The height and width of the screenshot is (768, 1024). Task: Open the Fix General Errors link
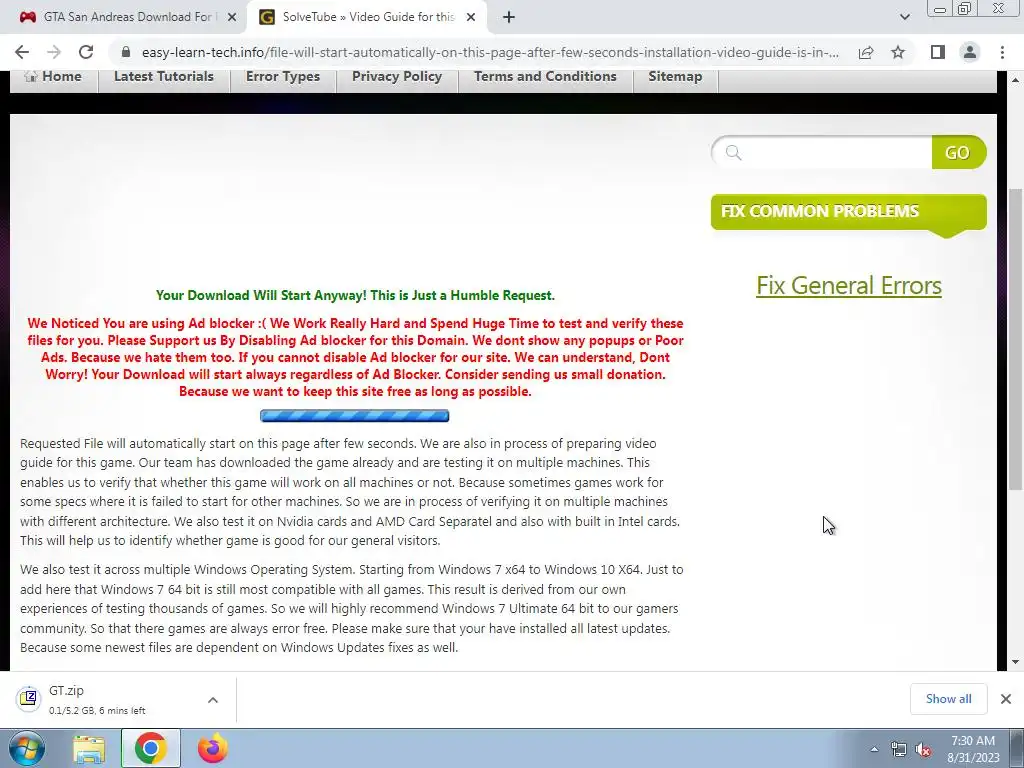[848, 285]
